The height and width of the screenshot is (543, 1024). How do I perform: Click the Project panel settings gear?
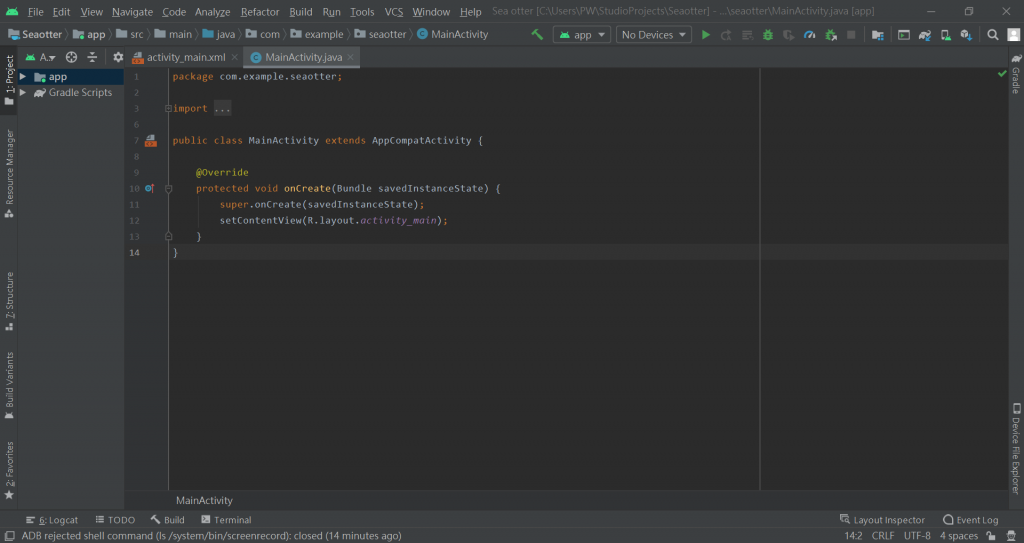(x=118, y=58)
